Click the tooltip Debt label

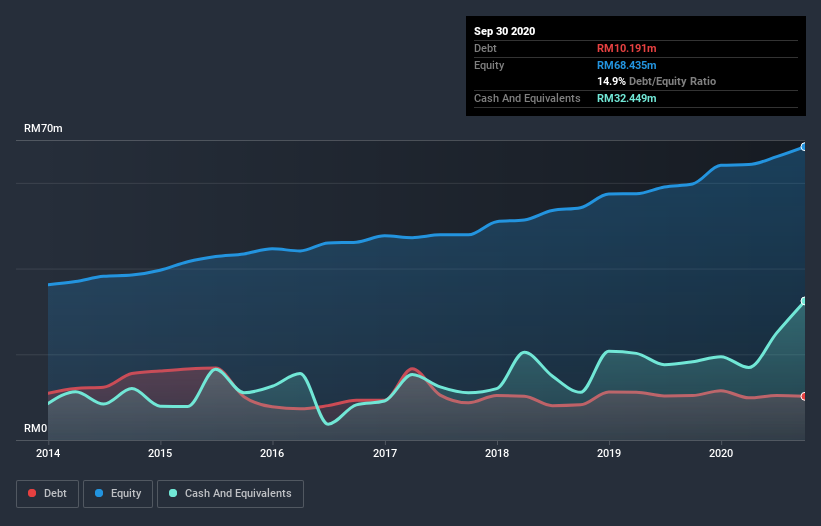coord(485,48)
